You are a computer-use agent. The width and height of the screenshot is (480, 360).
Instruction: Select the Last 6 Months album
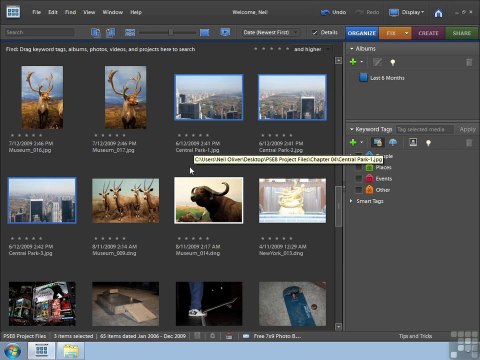coord(382,78)
